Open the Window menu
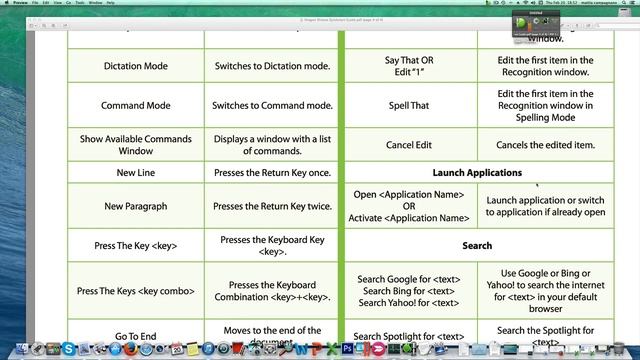Image resolution: width=640 pixels, height=360 pixels. 96,3
